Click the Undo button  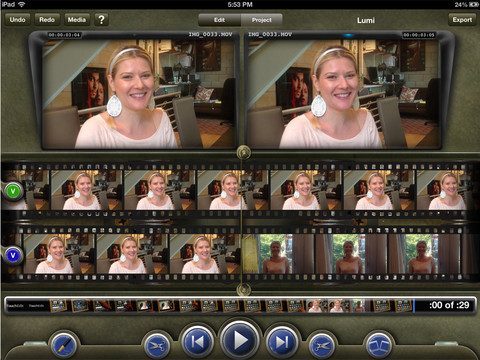pos(17,20)
